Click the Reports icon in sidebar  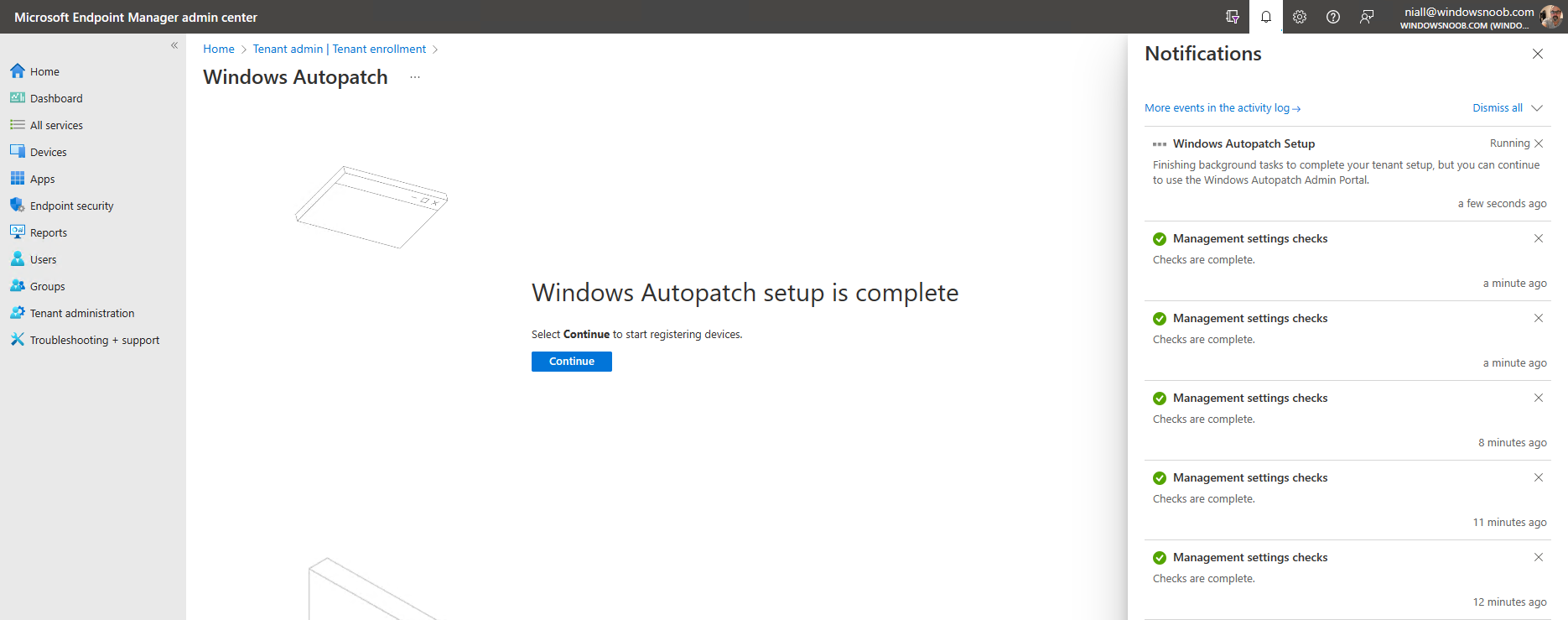point(18,232)
